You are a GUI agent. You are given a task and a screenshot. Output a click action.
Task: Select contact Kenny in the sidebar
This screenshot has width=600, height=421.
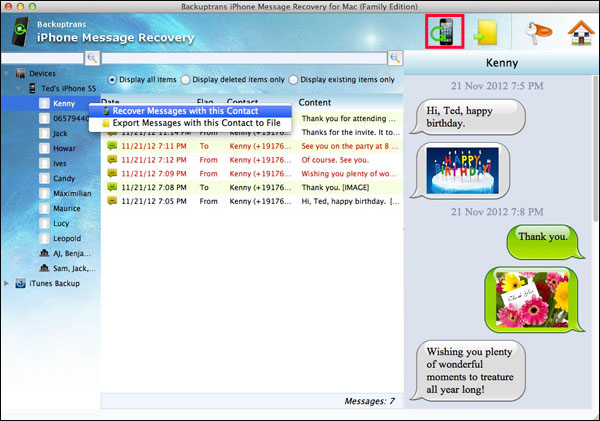coord(64,103)
